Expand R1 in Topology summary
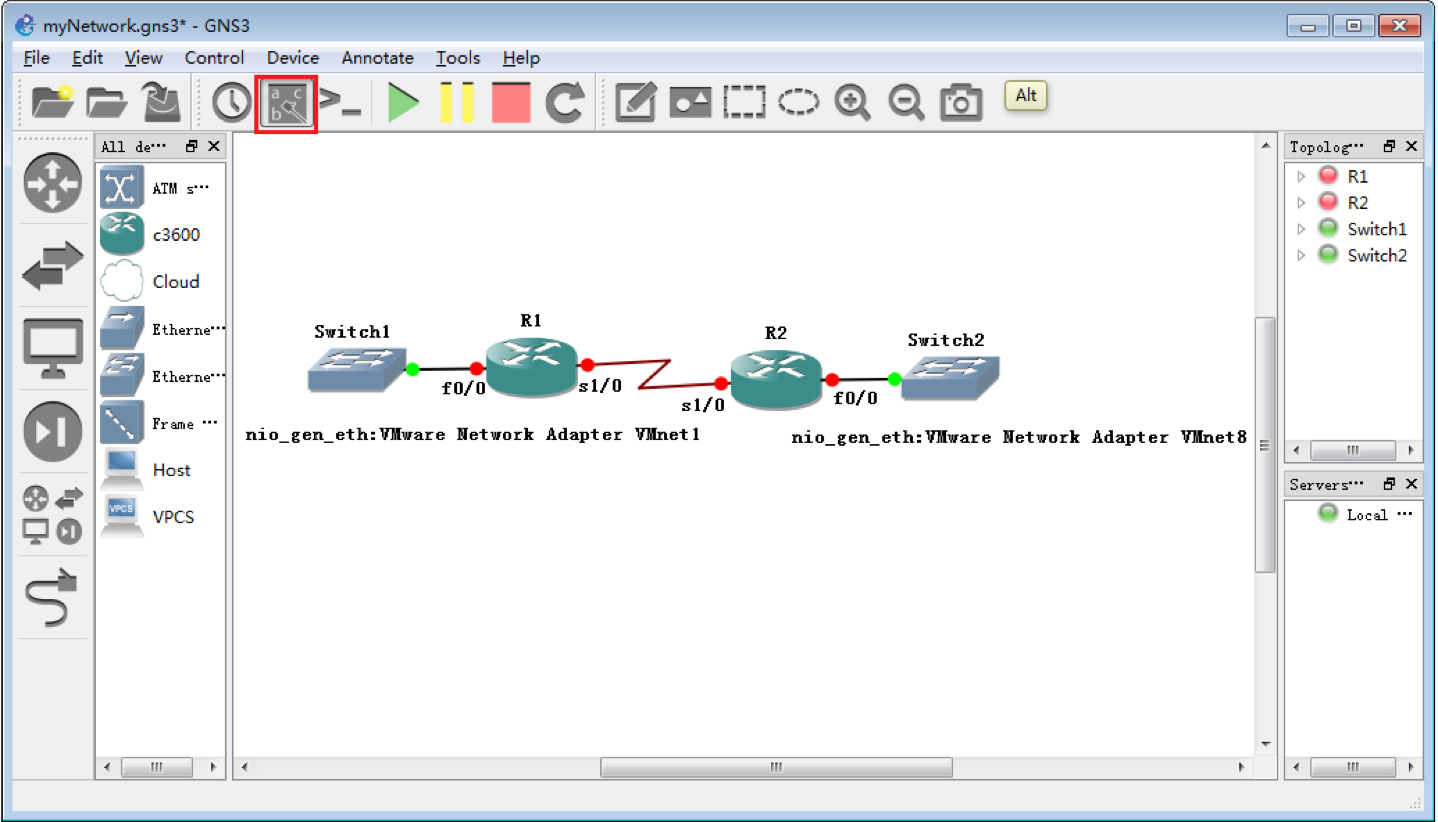1438x822 pixels. (1301, 177)
